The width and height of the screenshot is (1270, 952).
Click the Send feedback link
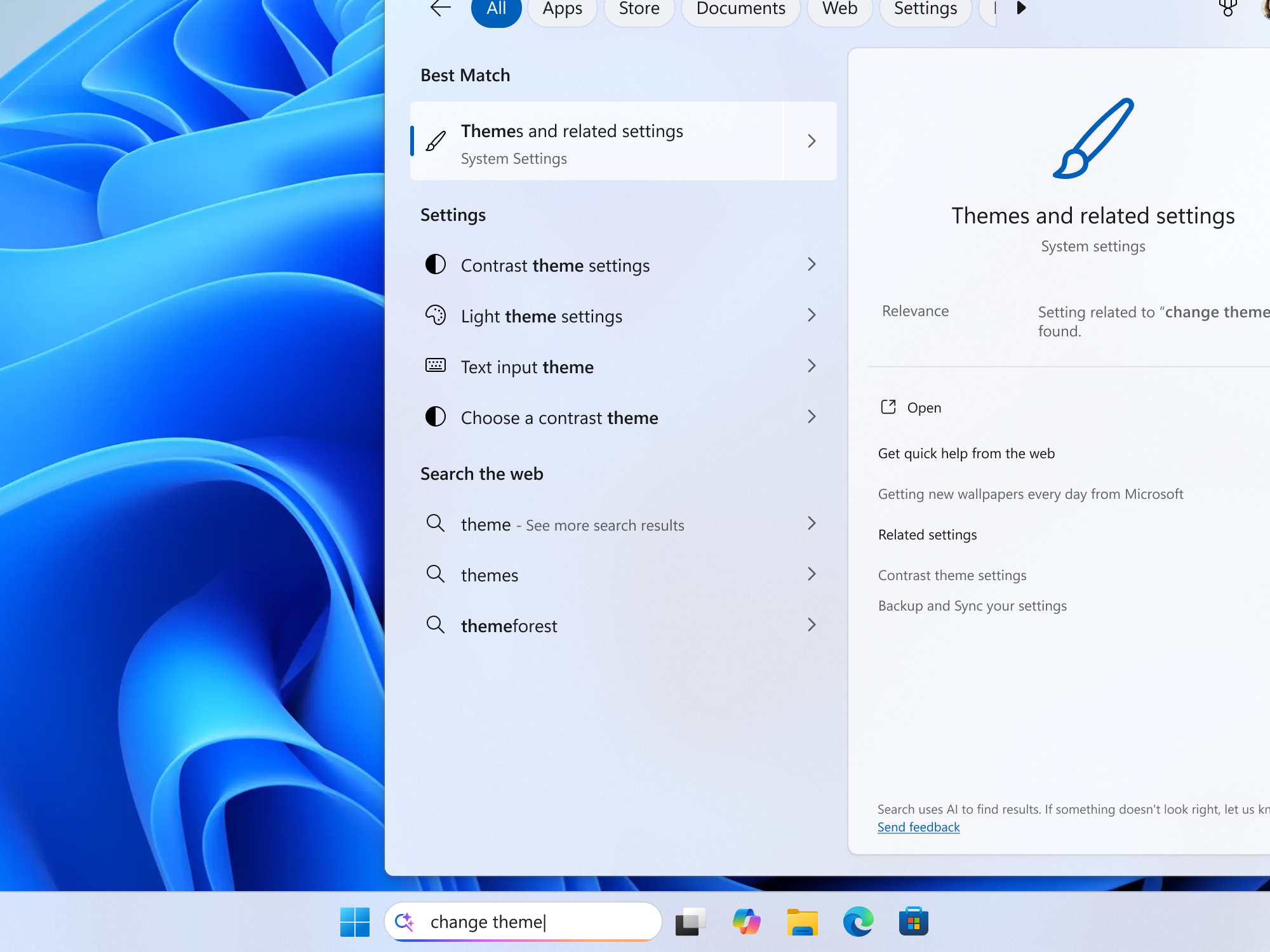tap(918, 826)
